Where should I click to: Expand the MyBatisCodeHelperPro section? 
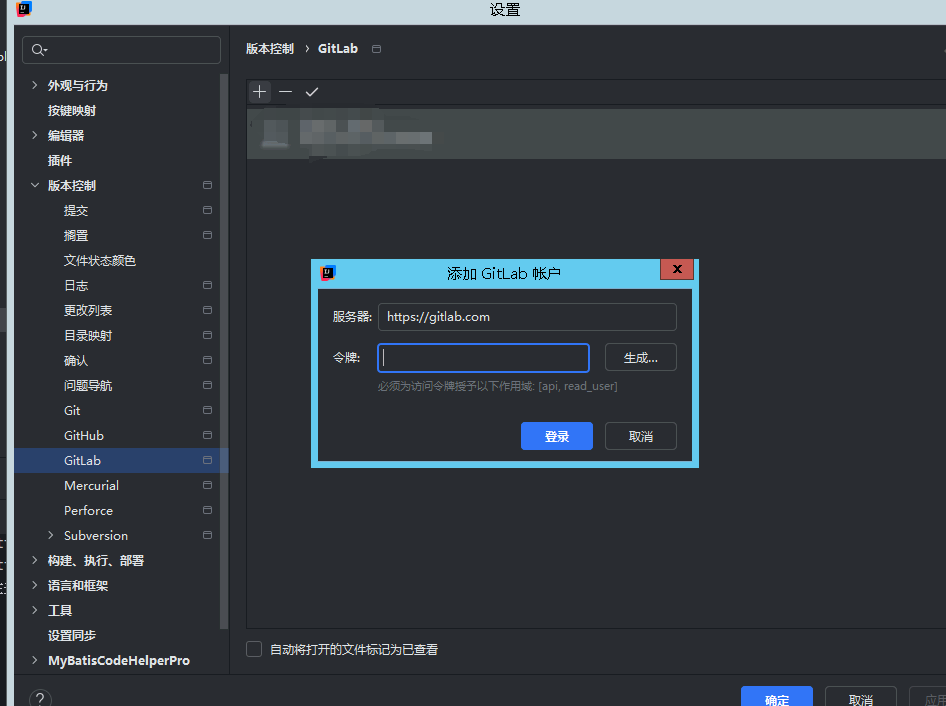[35, 660]
